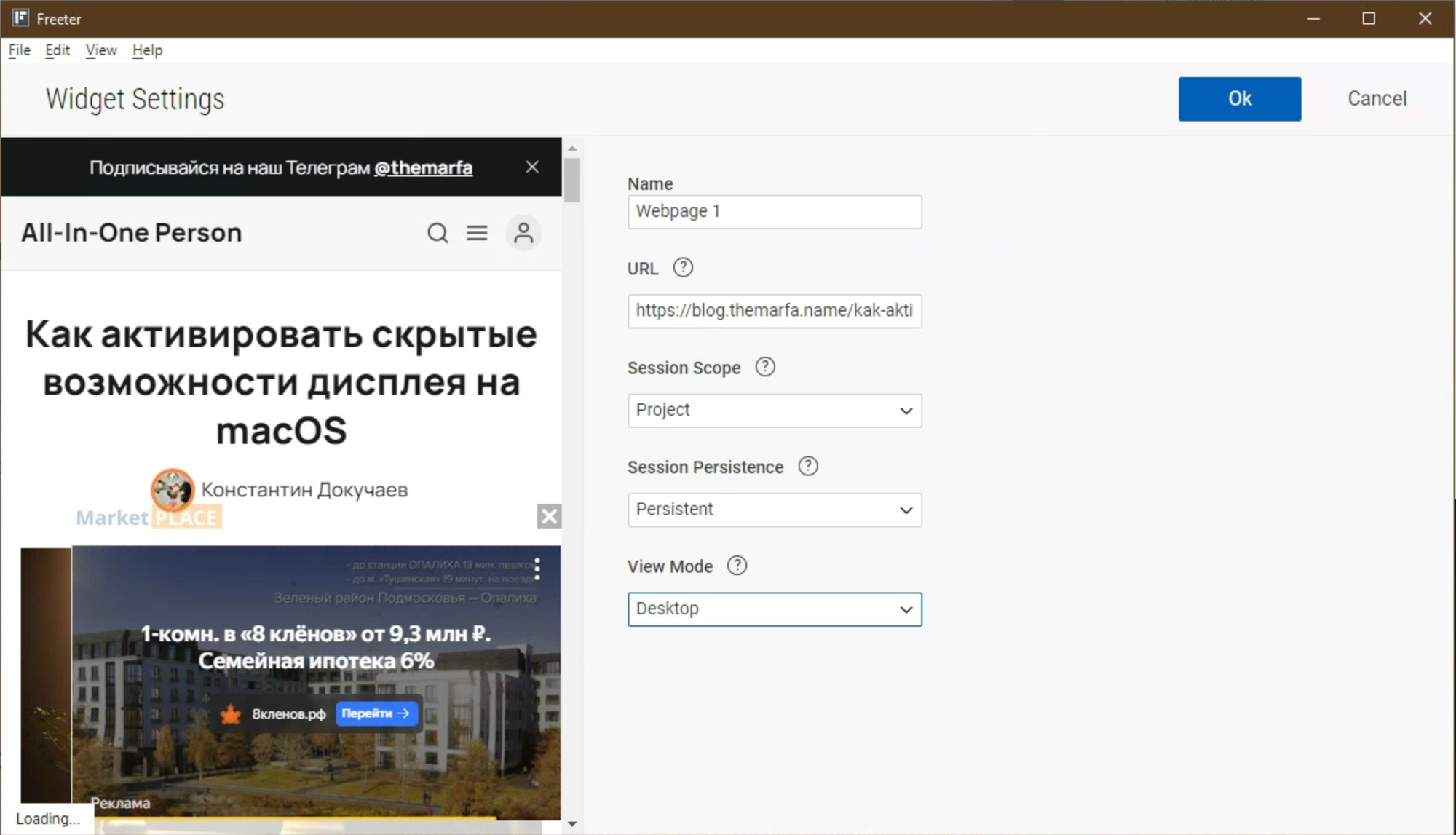
Task: Expand the Session Scope dropdown
Action: 774,411
